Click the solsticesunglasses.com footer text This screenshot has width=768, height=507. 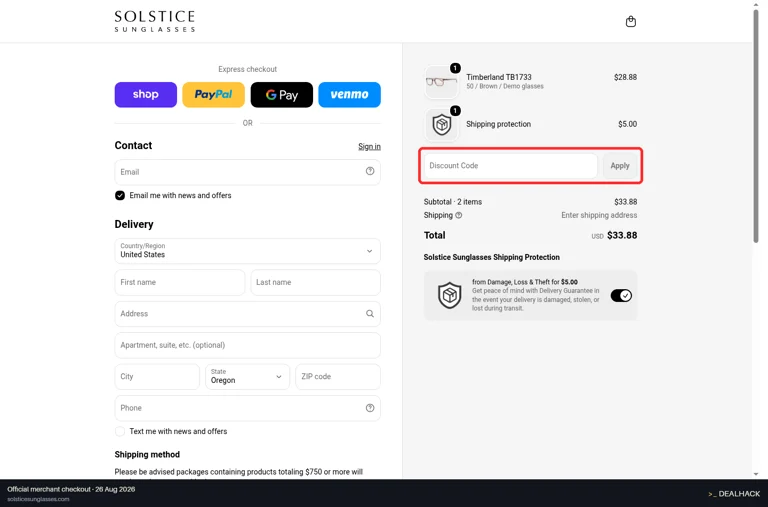pos(38,499)
